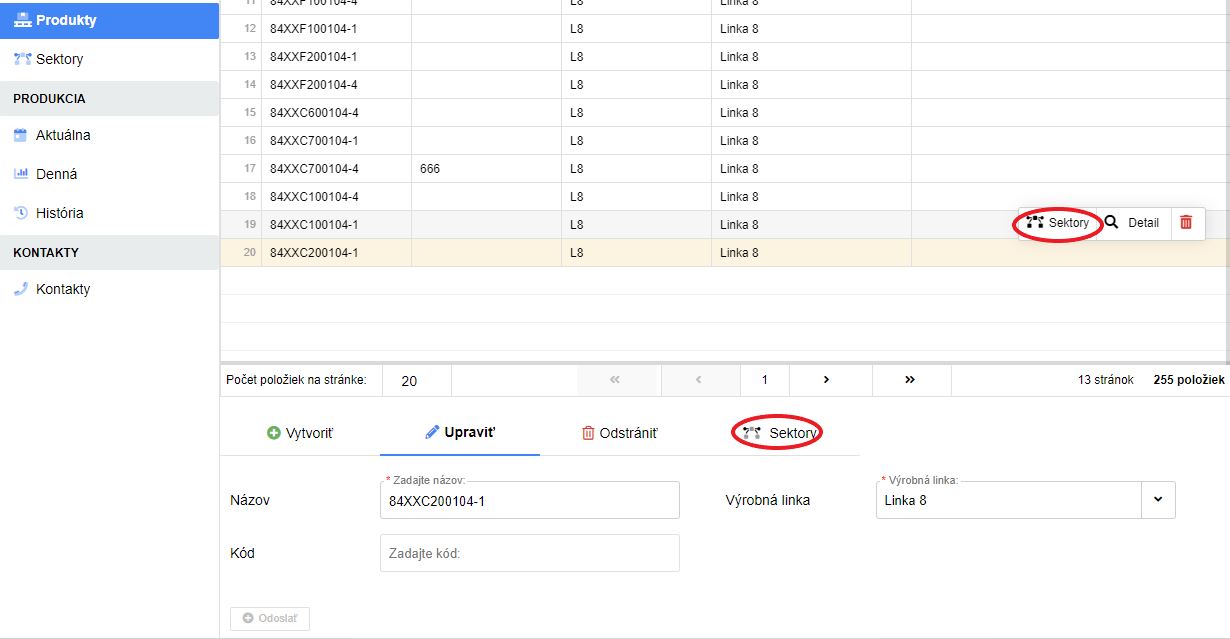Open Aktuálna production view

(x=63, y=135)
